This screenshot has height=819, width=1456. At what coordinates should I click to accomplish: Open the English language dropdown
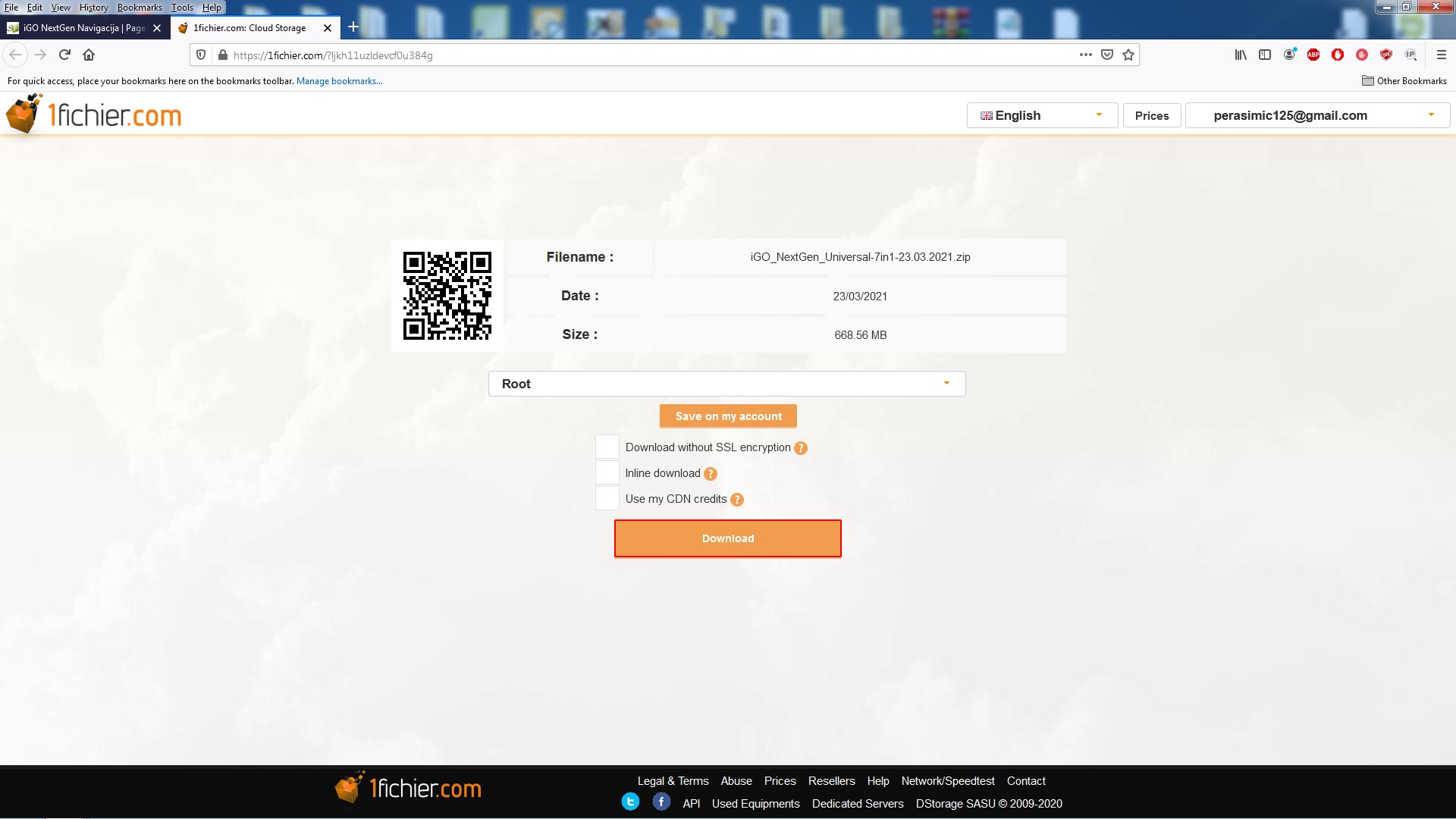pyautogui.click(x=1042, y=115)
